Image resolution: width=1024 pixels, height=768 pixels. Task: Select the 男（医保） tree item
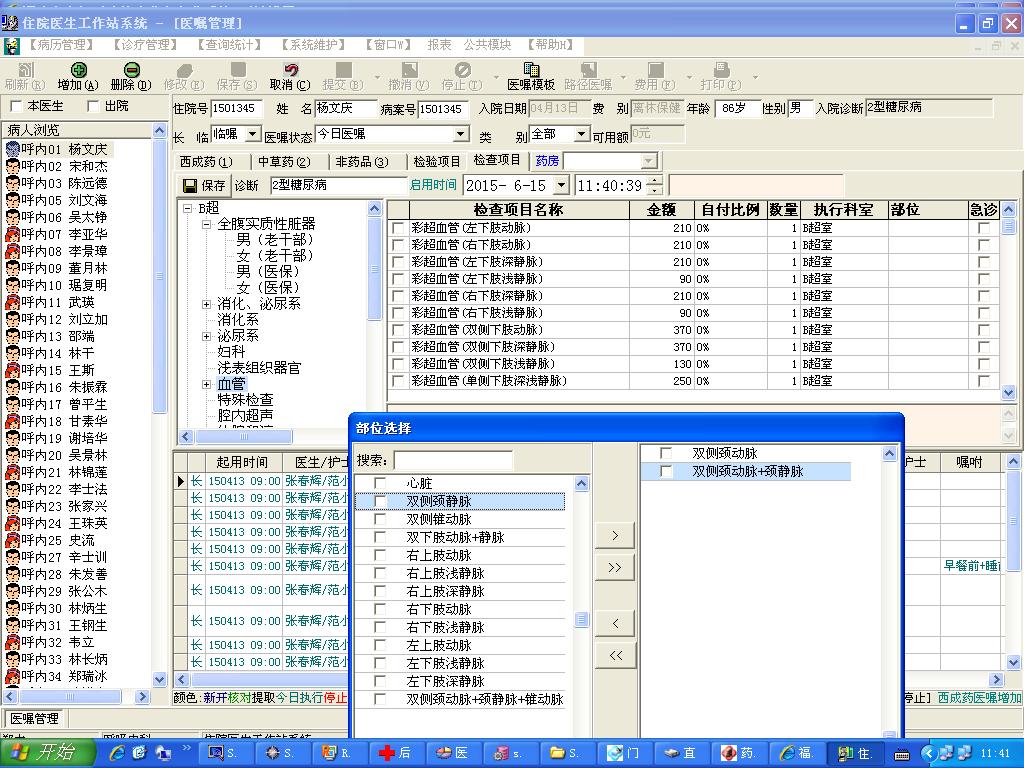(268, 272)
